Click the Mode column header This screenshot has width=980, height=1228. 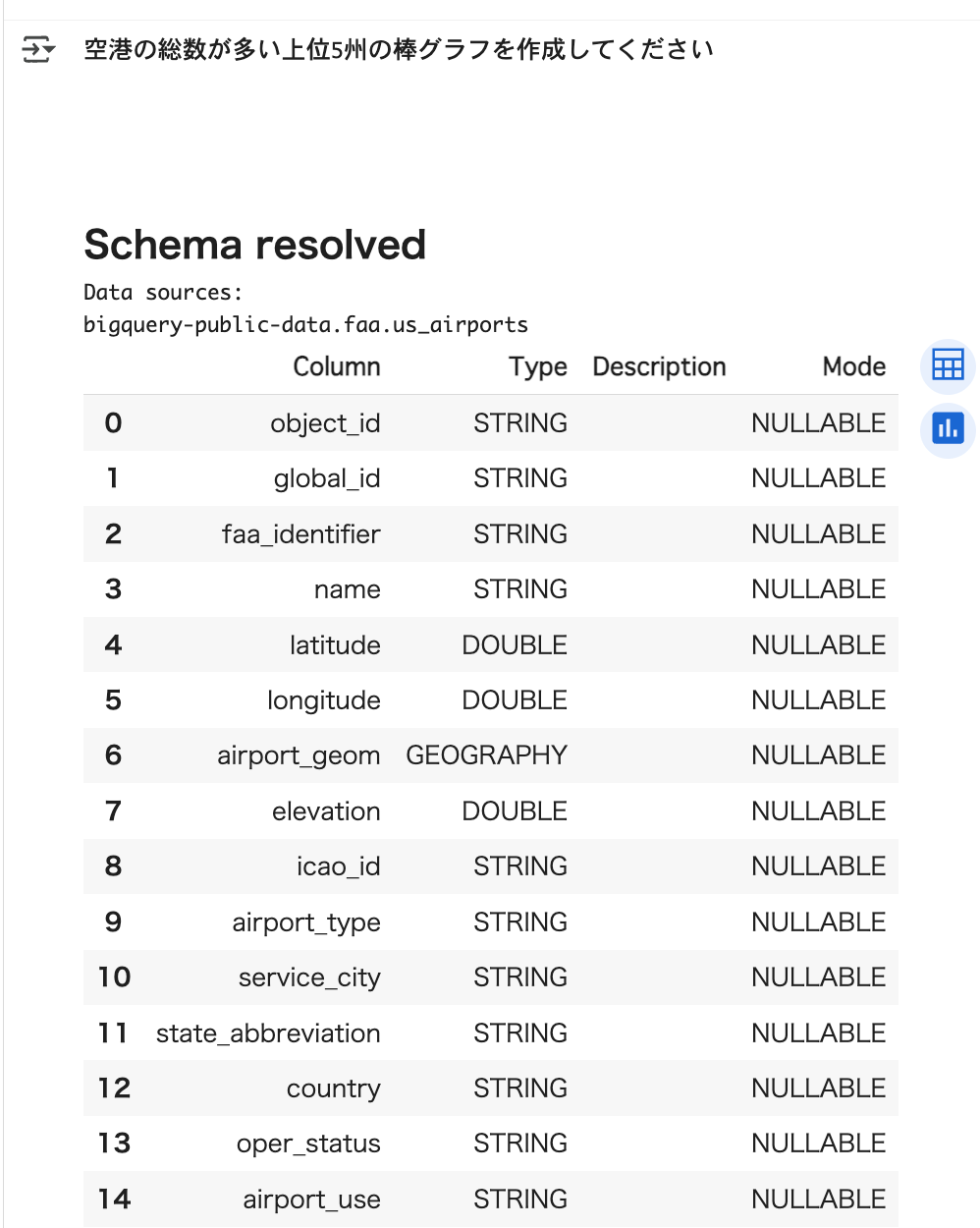click(853, 366)
